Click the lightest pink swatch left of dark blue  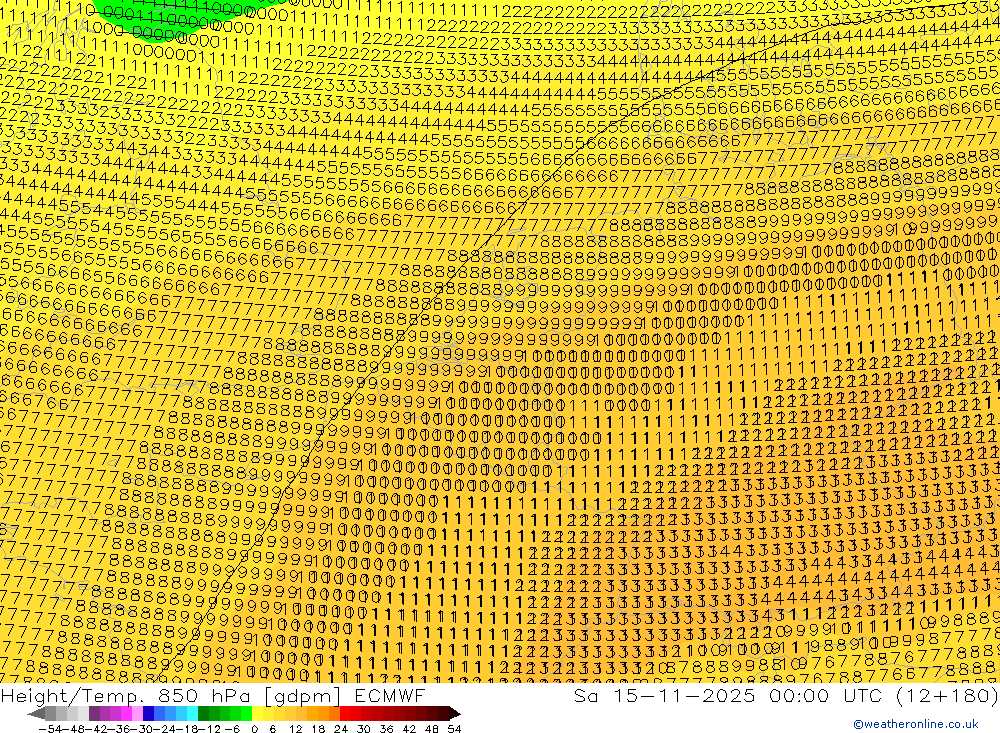tap(137, 714)
